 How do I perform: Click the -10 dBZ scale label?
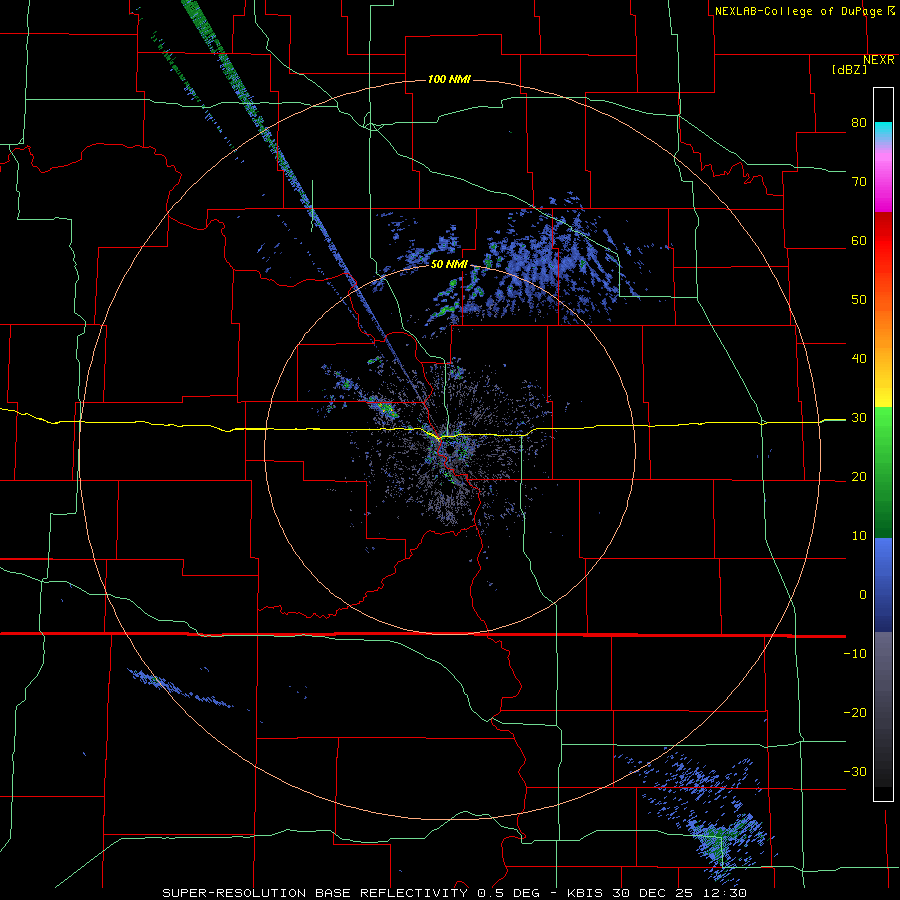coord(855,654)
